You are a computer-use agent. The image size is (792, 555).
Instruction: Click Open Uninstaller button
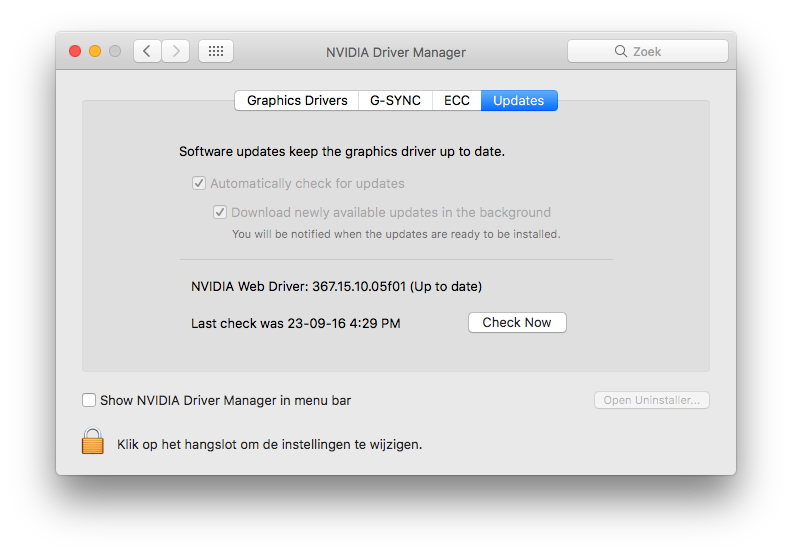click(652, 400)
